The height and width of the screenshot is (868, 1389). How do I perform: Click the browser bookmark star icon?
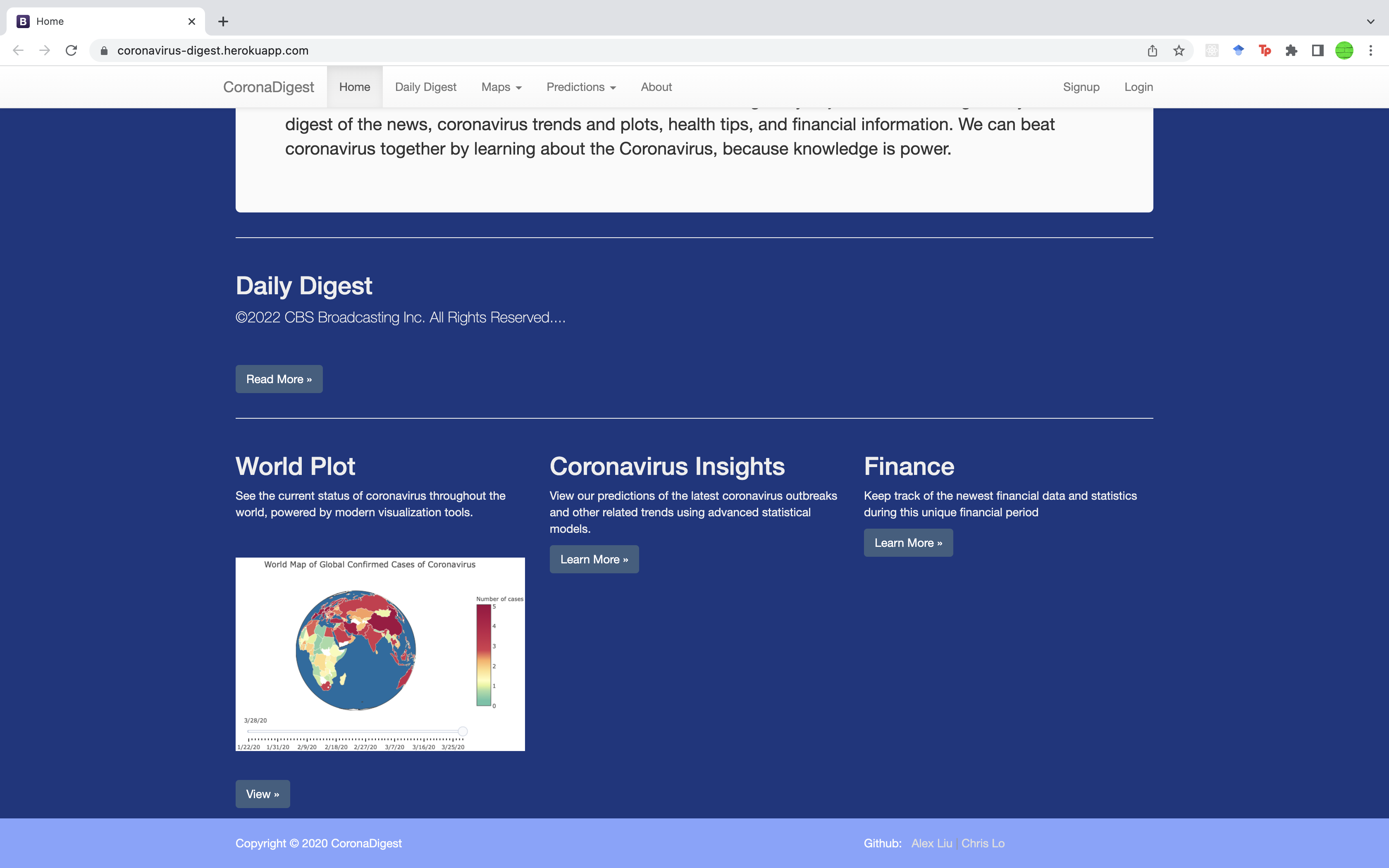[x=1178, y=50]
